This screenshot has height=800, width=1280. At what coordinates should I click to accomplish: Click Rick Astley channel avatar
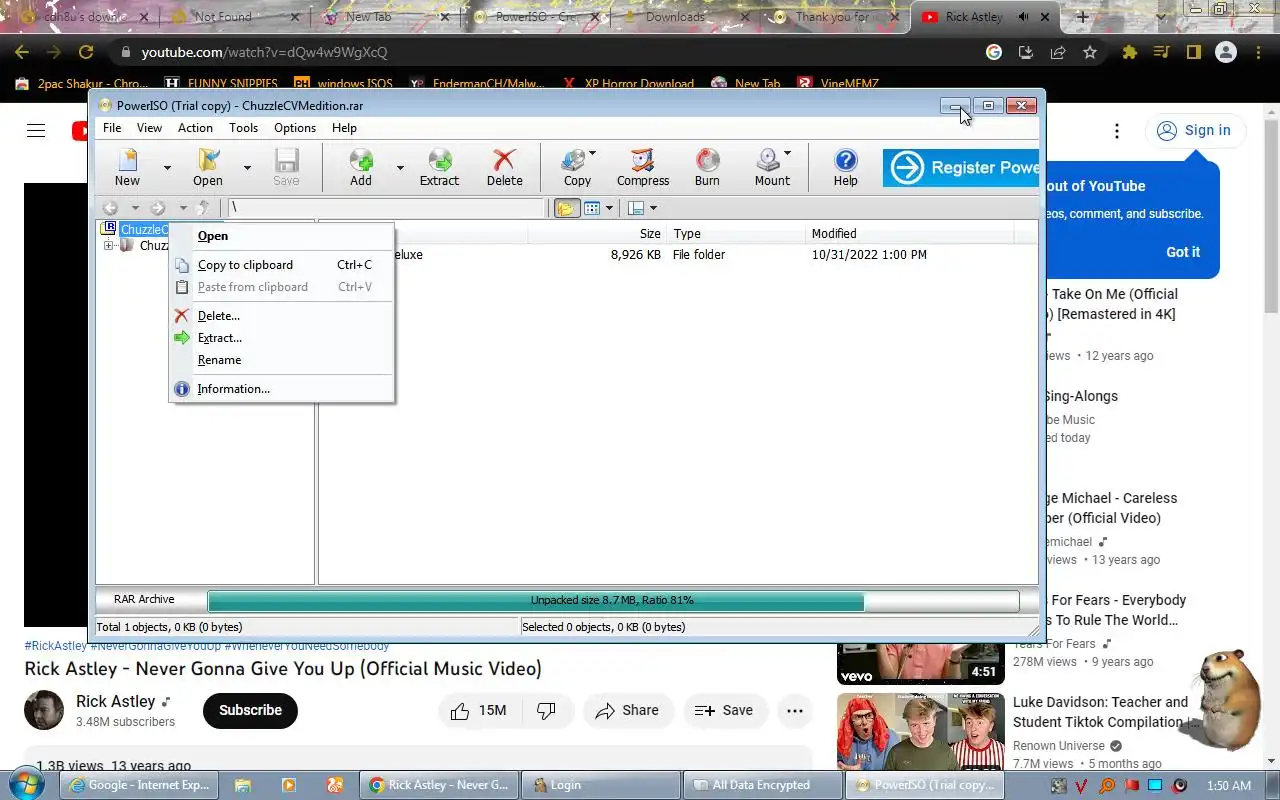[44, 710]
